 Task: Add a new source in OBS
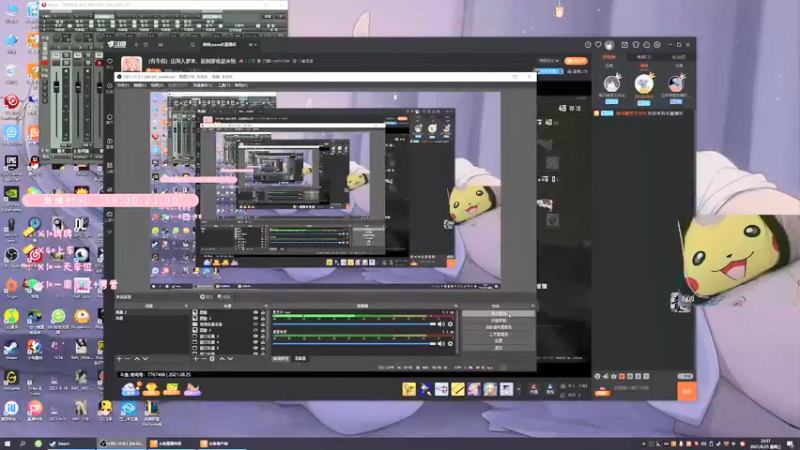196,359
